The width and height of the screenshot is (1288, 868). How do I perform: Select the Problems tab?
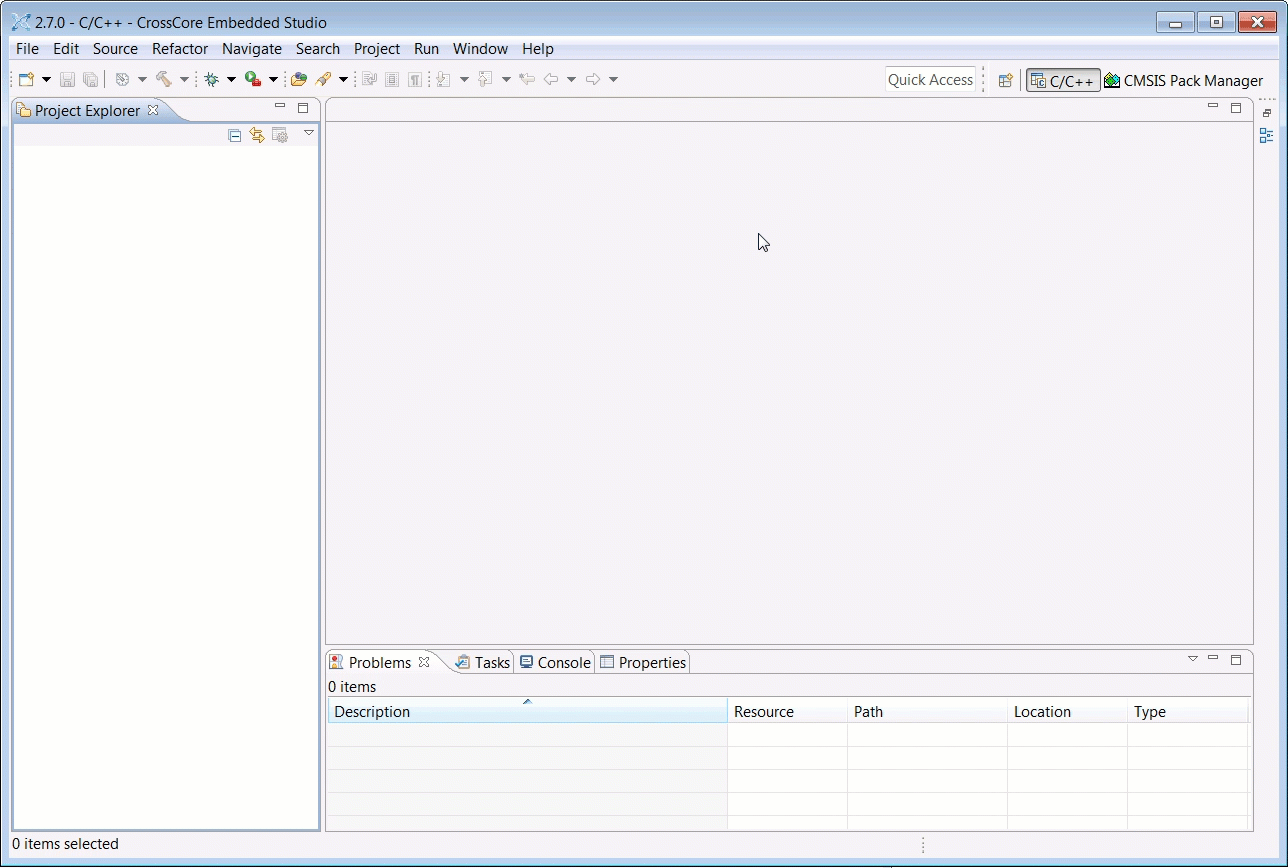tap(380, 663)
